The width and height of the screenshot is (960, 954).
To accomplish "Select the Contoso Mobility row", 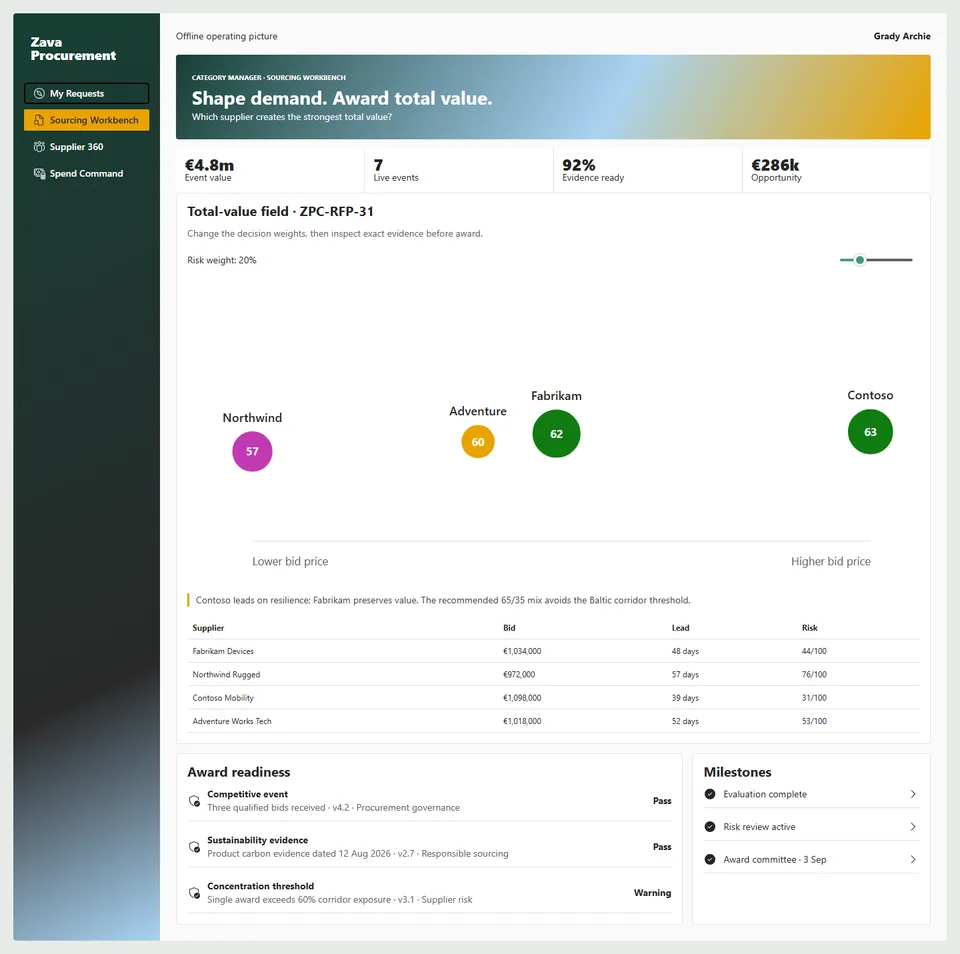I will tap(553, 697).
